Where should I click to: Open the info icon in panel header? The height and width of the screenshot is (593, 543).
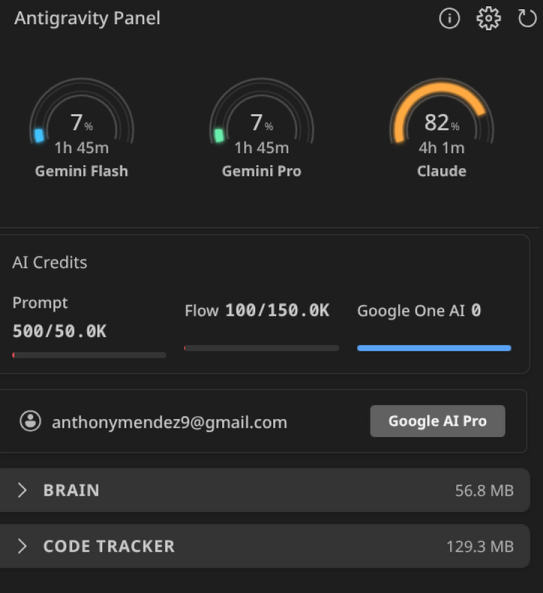[449, 18]
